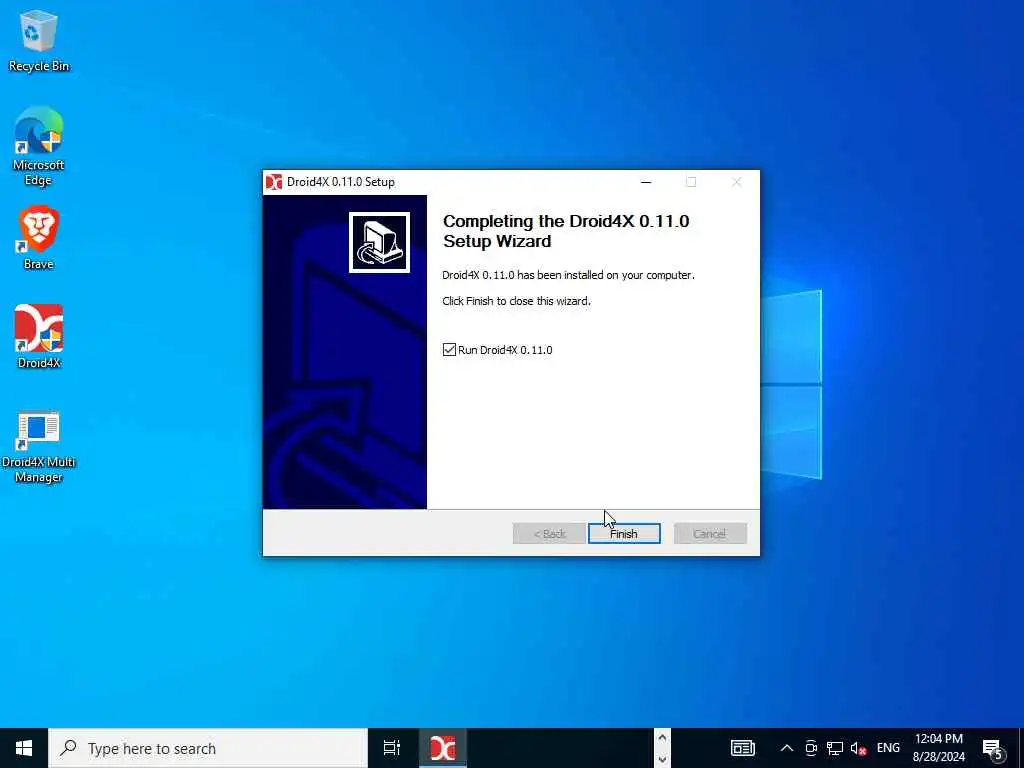Click the News and interests taskbar icon
The height and width of the screenshot is (768, 1024).
tap(743, 748)
